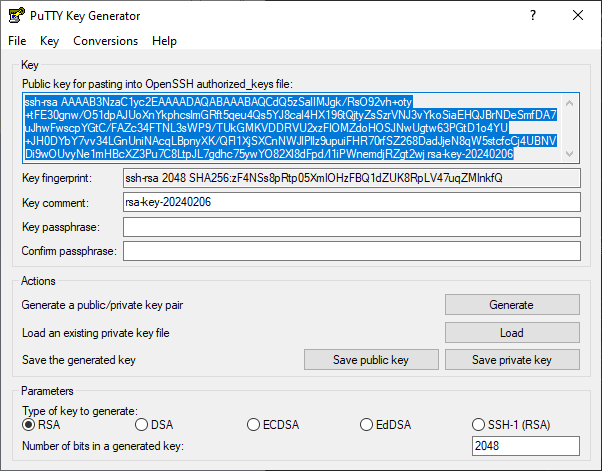The width and height of the screenshot is (602, 471).
Task: Click the Save public key button
Action: (x=371, y=360)
